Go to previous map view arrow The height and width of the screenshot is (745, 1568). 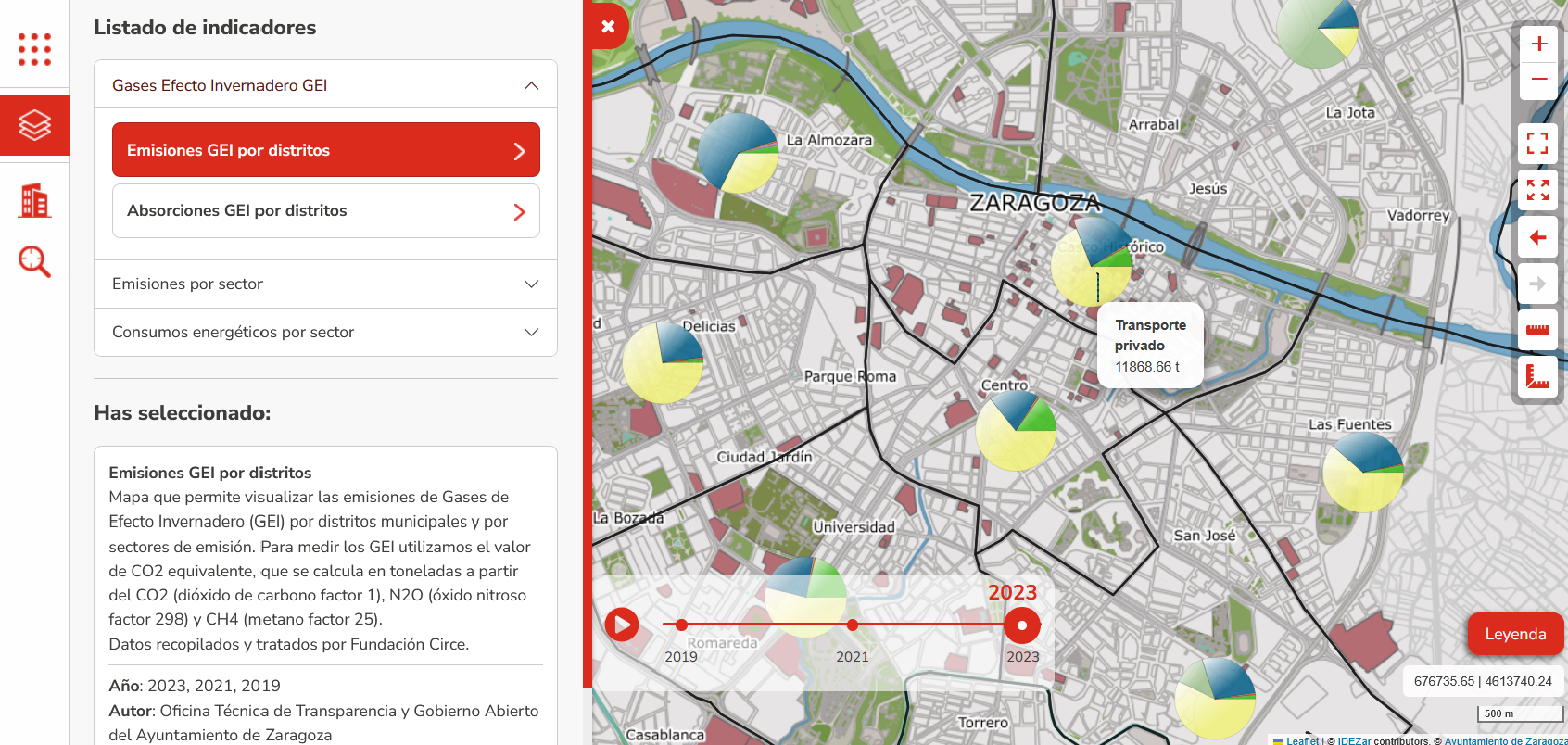coord(1537,237)
